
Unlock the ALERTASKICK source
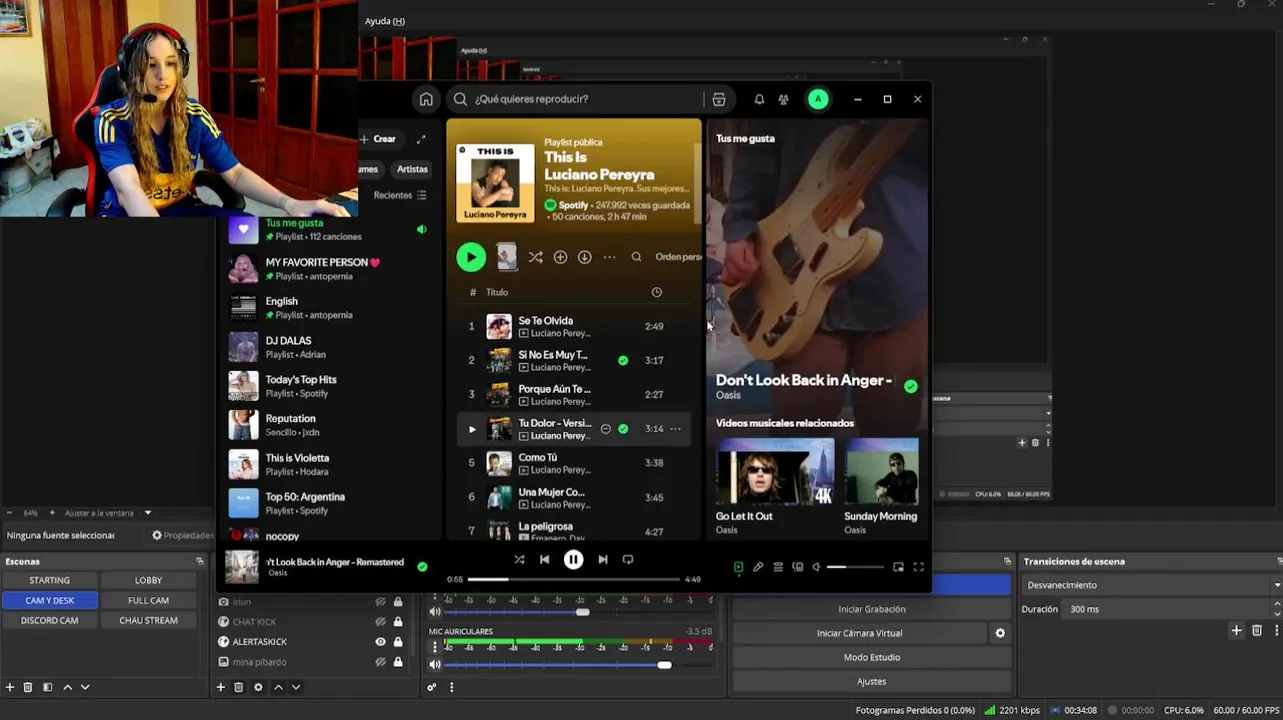tap(398, 642)
